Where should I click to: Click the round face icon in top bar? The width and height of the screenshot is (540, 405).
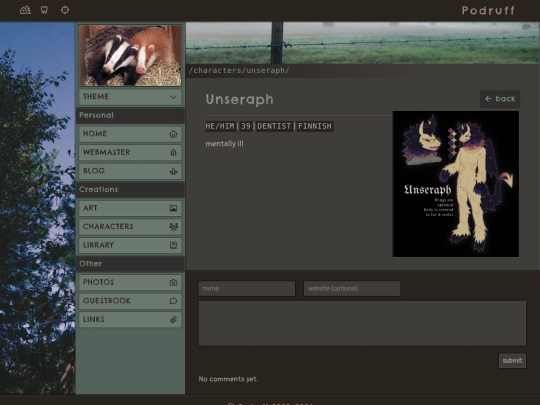pos(65,10)
